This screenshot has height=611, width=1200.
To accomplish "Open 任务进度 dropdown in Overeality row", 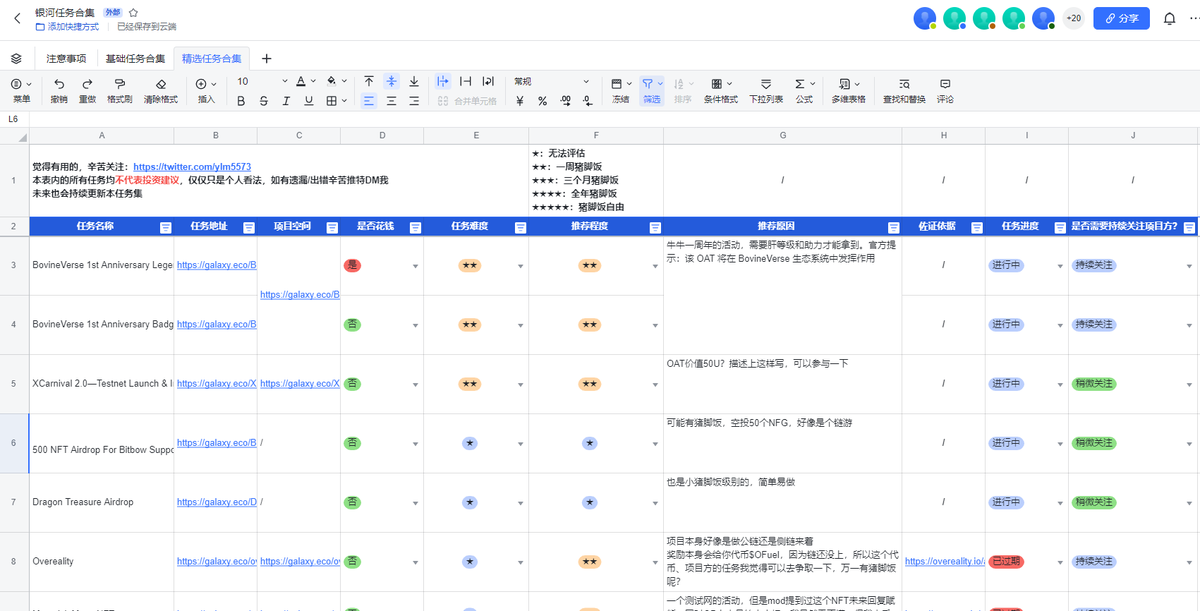I will point(1060,562).
